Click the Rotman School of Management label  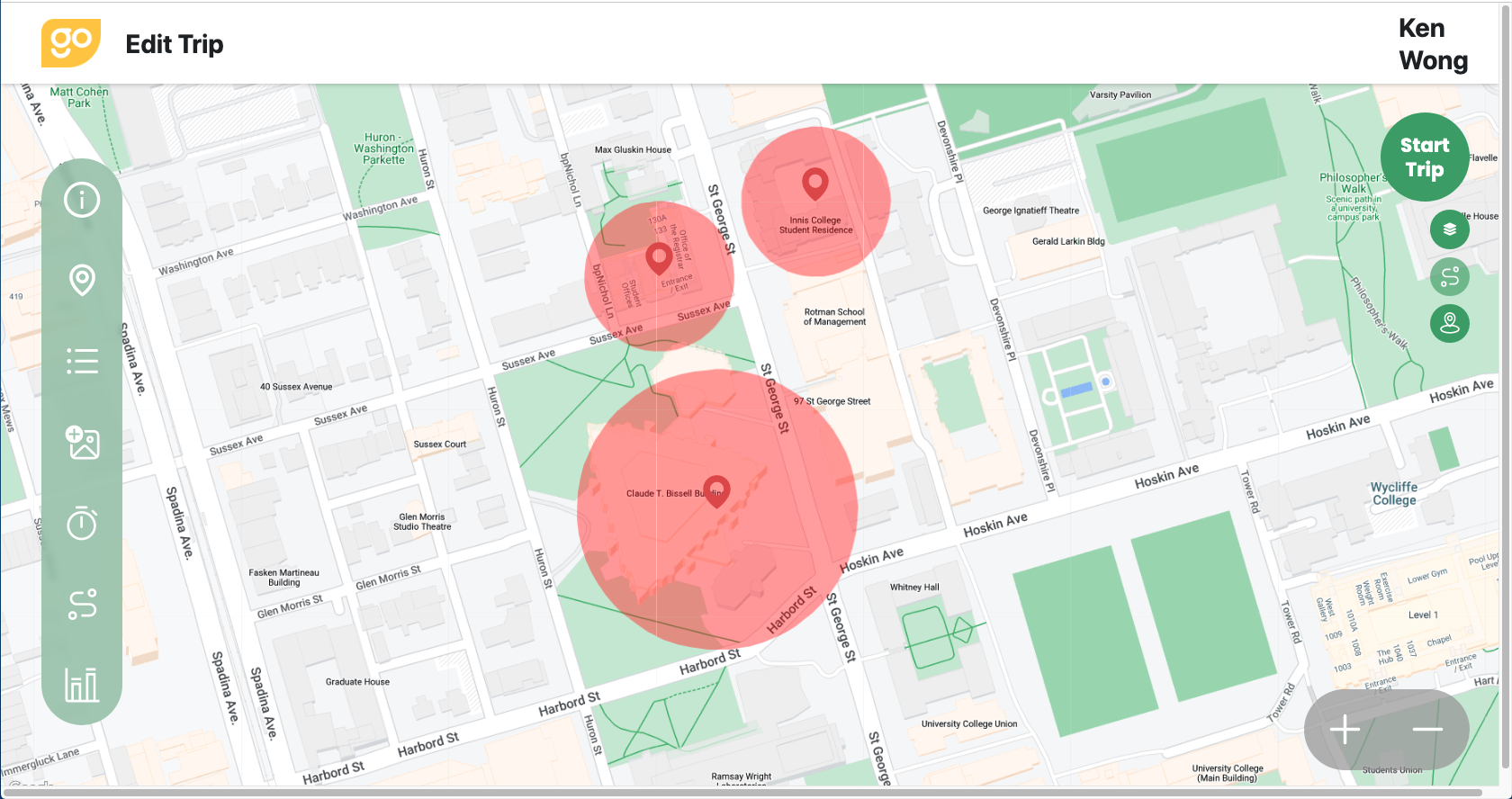(834, 317)
